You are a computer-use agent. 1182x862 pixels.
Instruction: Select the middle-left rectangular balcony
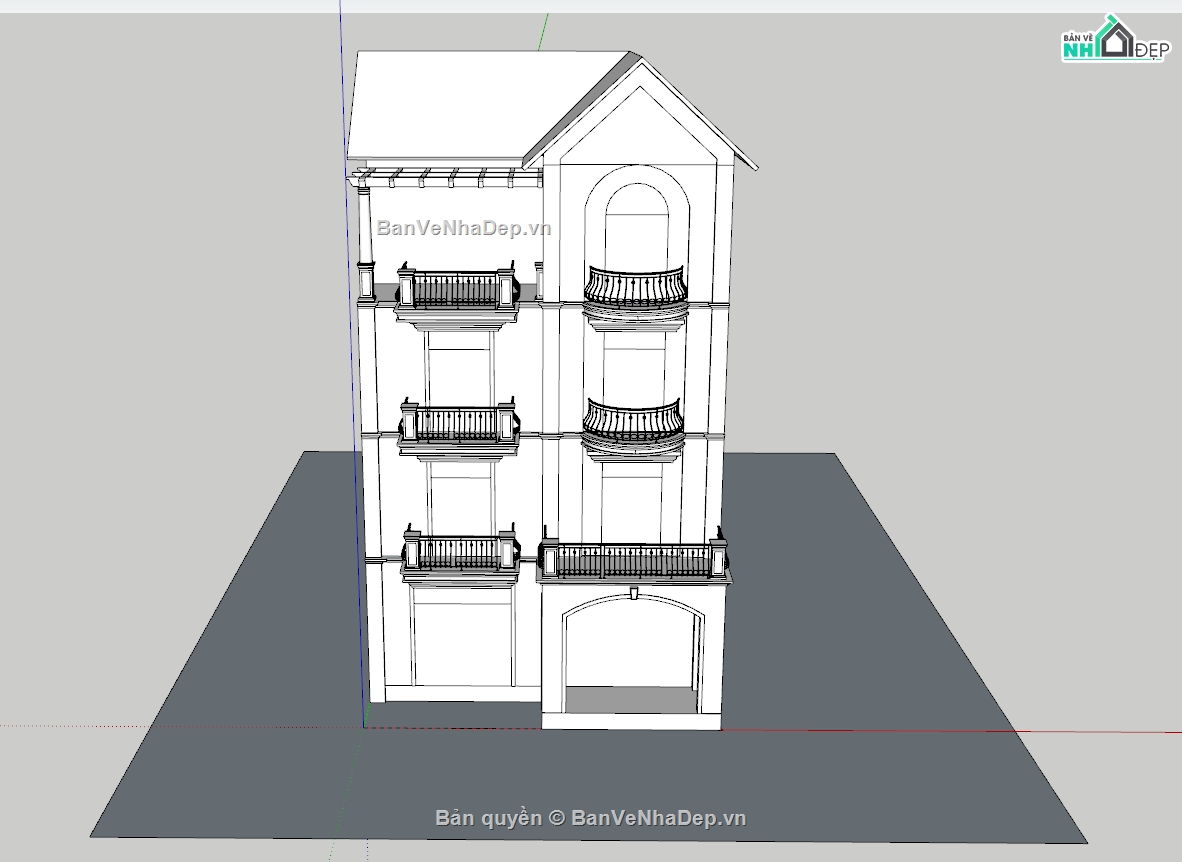tap(459, 424)
